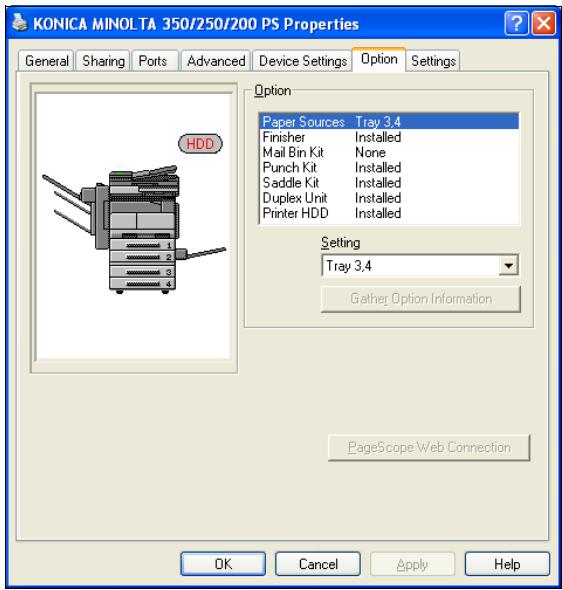Screen dimensions: 562x590
Task: Select the Paper Sources row
Action: (x=389, y=122)
